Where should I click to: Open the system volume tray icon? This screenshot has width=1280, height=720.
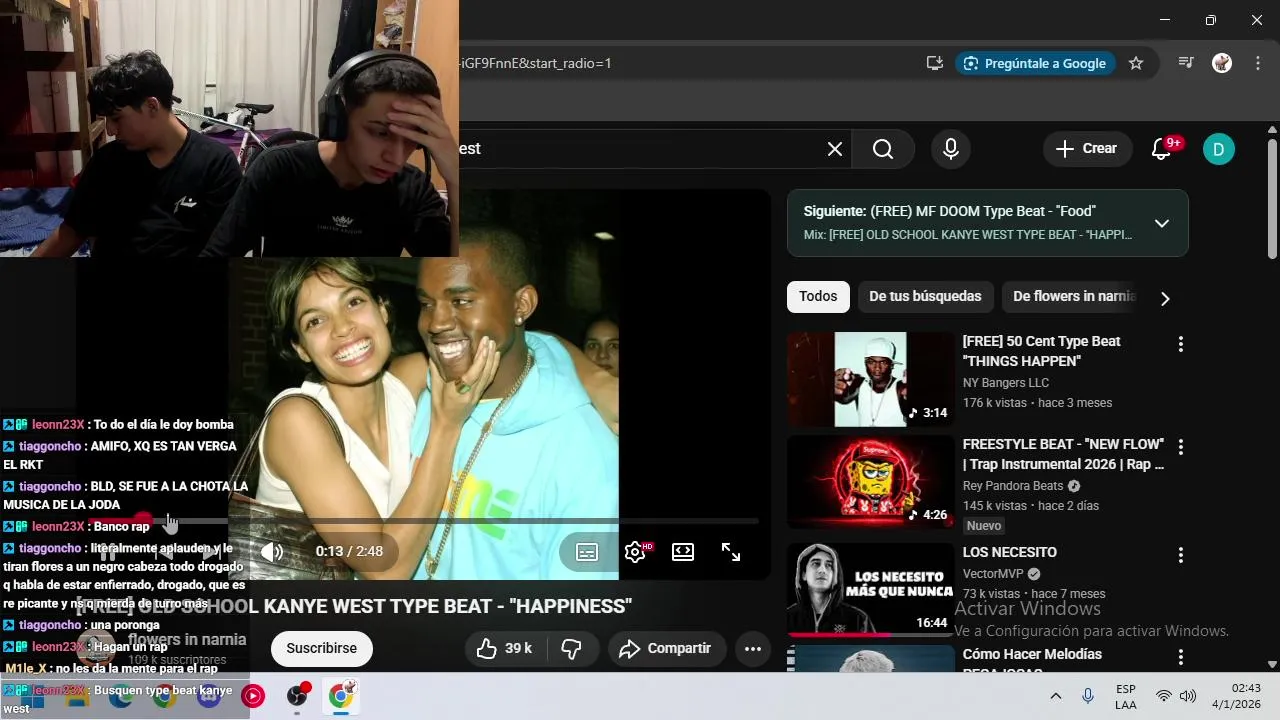(1187, 696)
